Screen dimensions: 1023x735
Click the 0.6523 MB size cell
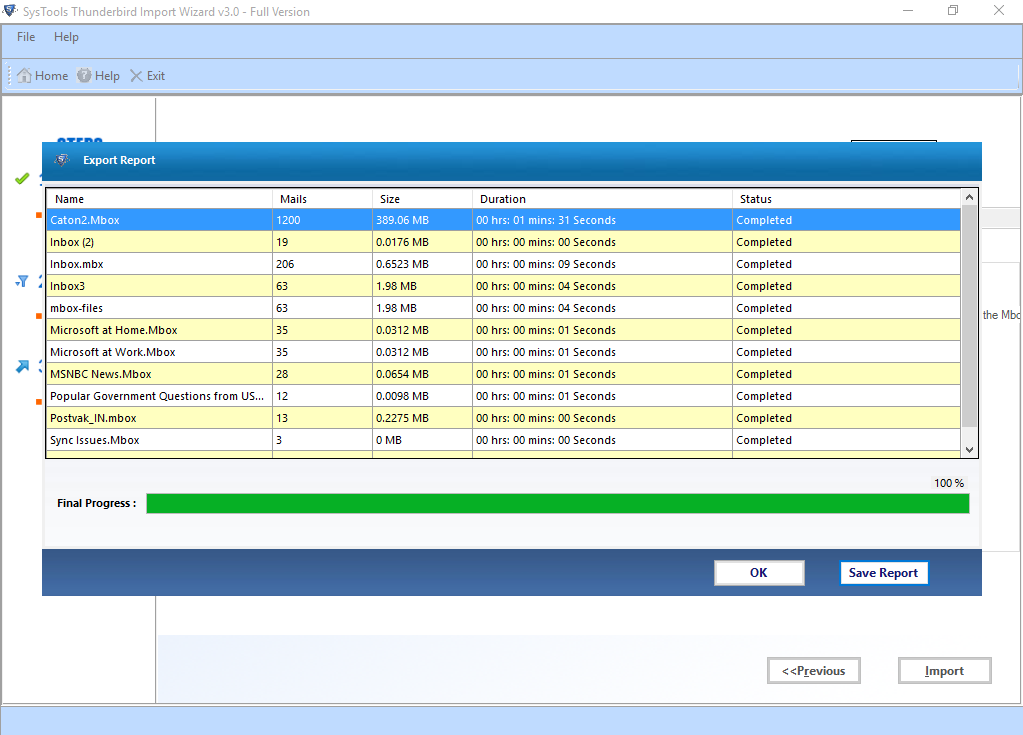click(422, 264)
